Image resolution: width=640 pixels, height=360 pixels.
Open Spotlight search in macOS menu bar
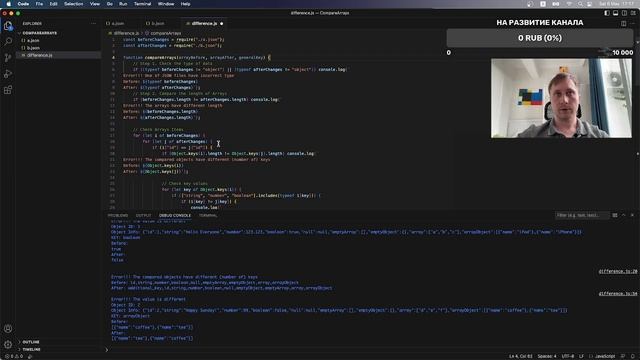pyautogui.click(x=580, y=4)
